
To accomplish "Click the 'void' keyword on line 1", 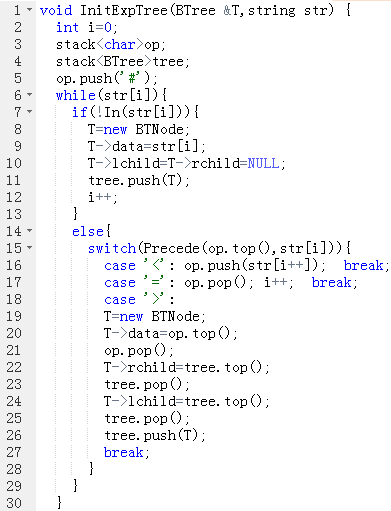I will [x=56, y=10].
